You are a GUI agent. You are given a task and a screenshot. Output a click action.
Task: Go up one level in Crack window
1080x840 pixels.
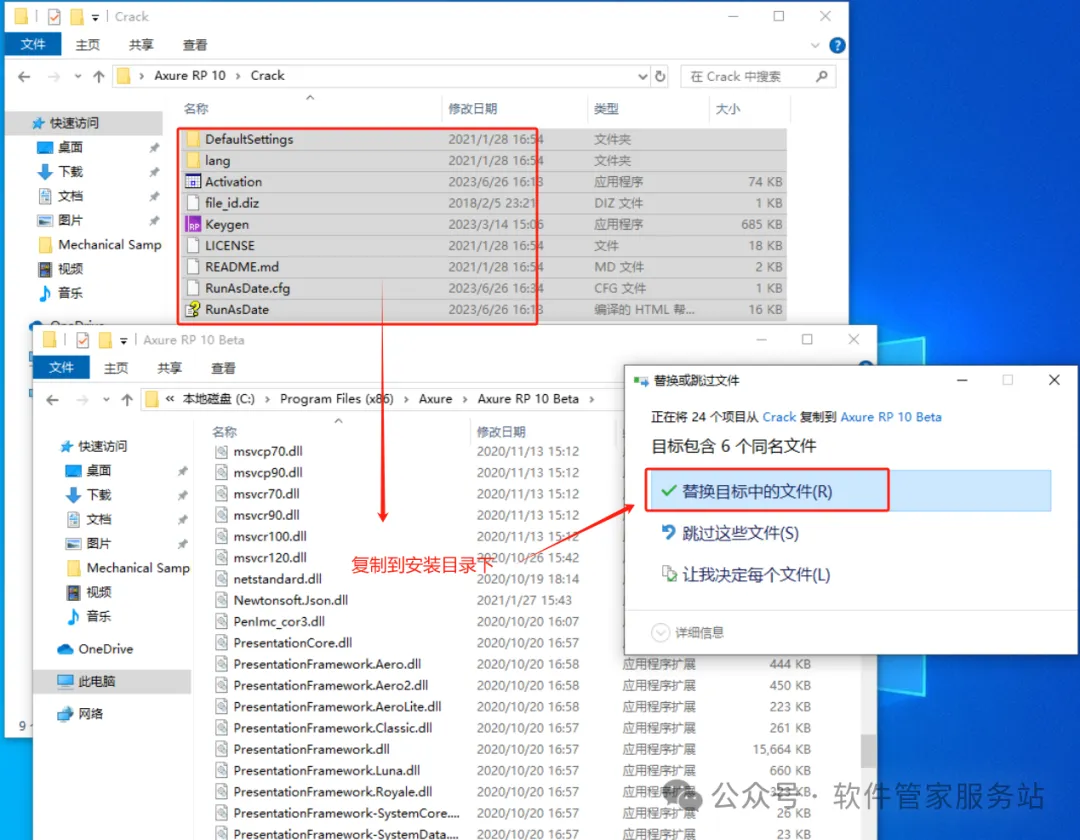pyautogui.click(x=98, y=76)
